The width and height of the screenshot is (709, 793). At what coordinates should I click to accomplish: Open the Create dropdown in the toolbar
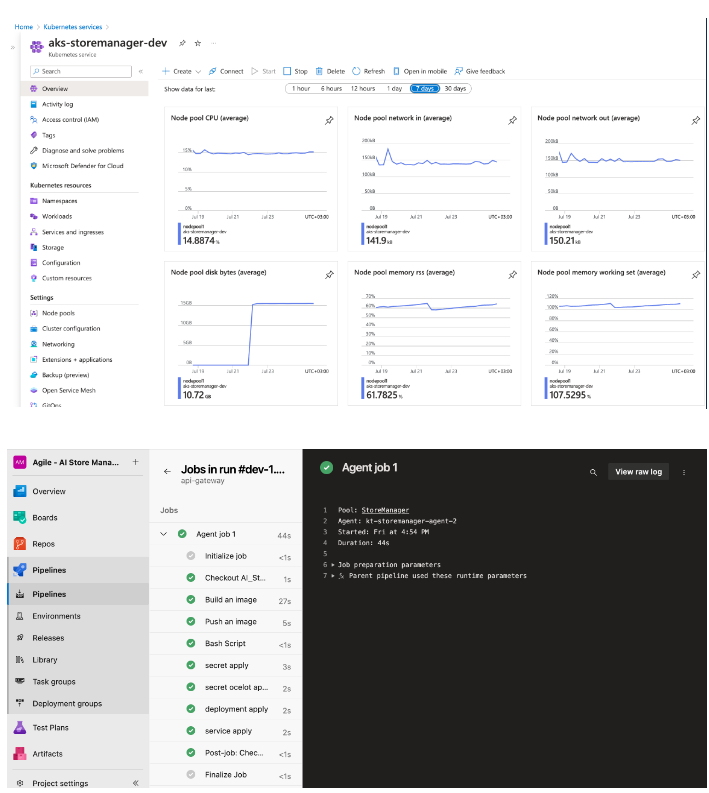[x=181, y=71]
